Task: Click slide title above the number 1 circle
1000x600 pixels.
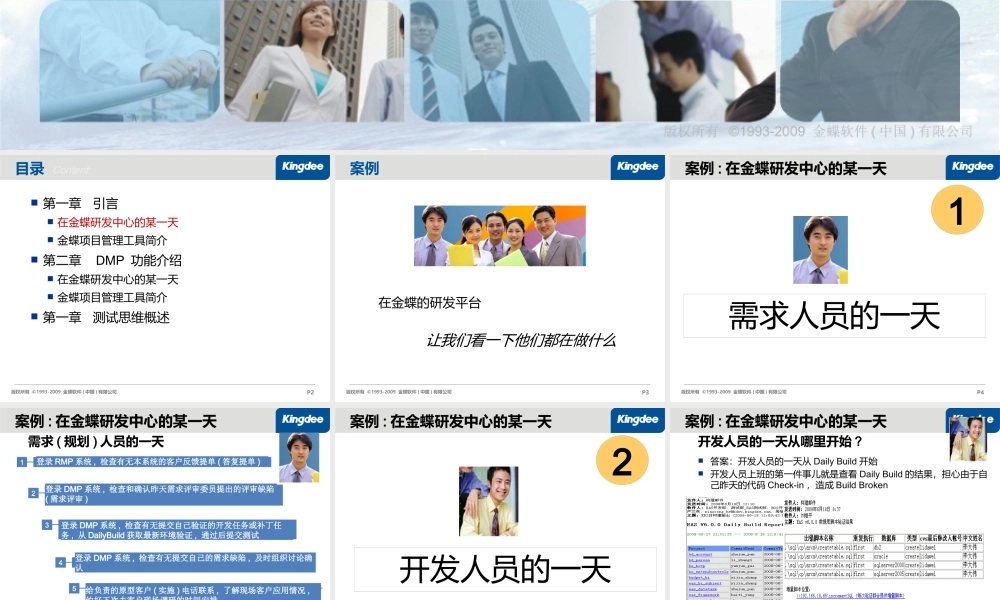Action: click(786, 169)
